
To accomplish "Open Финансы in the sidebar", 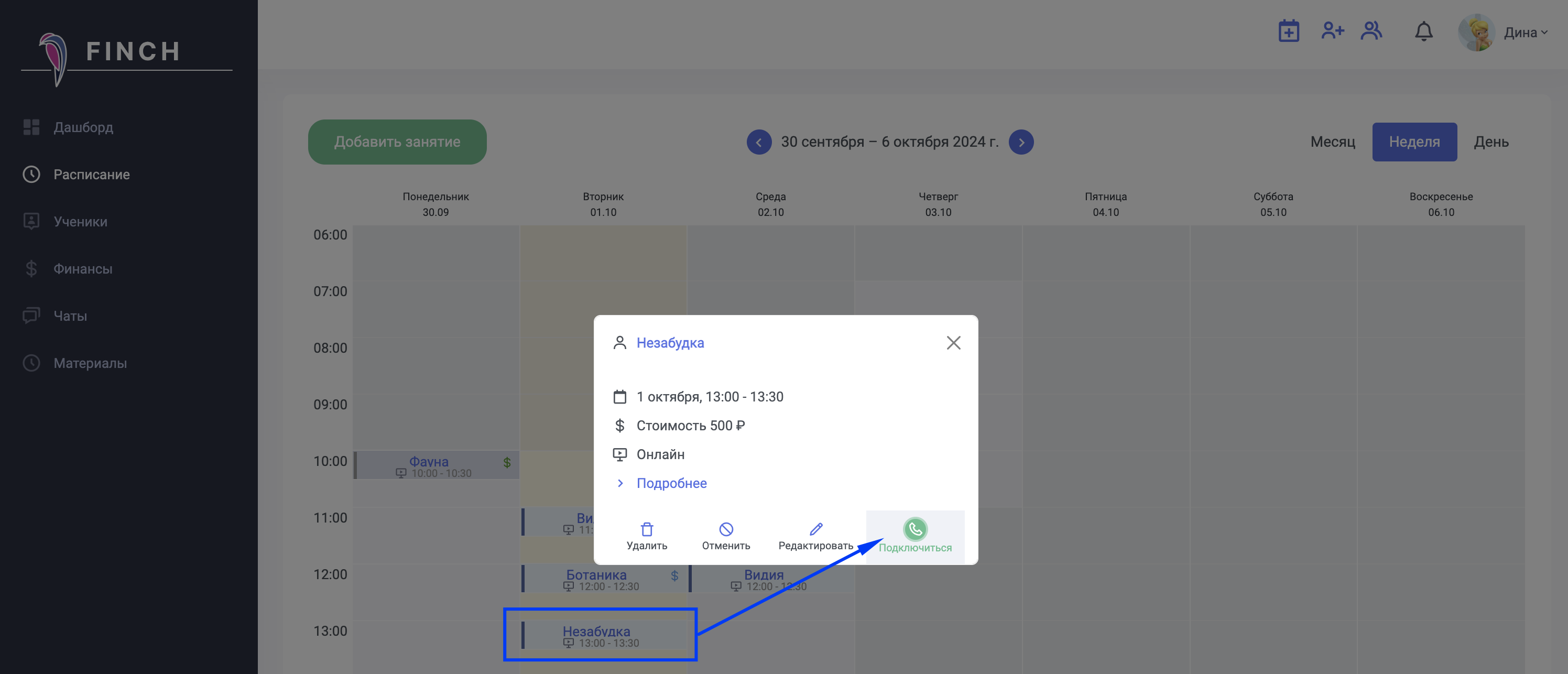I will (x=83, y=268).
